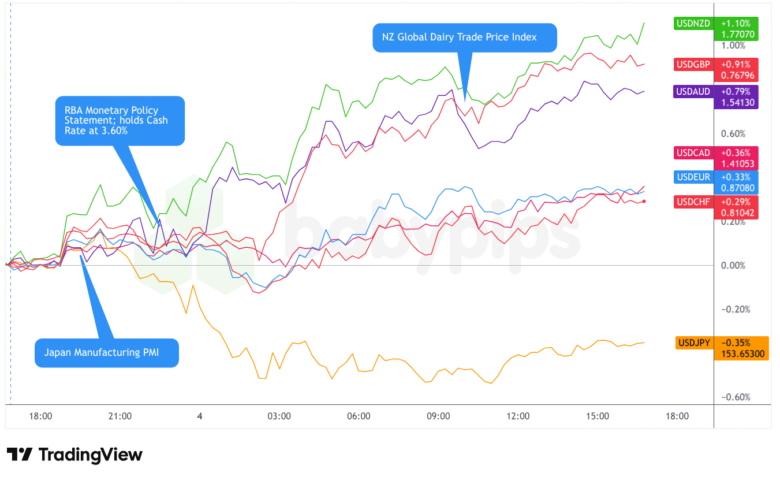780x480 pixels.
Task: Click the -0.60% percentage axis label
Action: [x=735, y=397]
